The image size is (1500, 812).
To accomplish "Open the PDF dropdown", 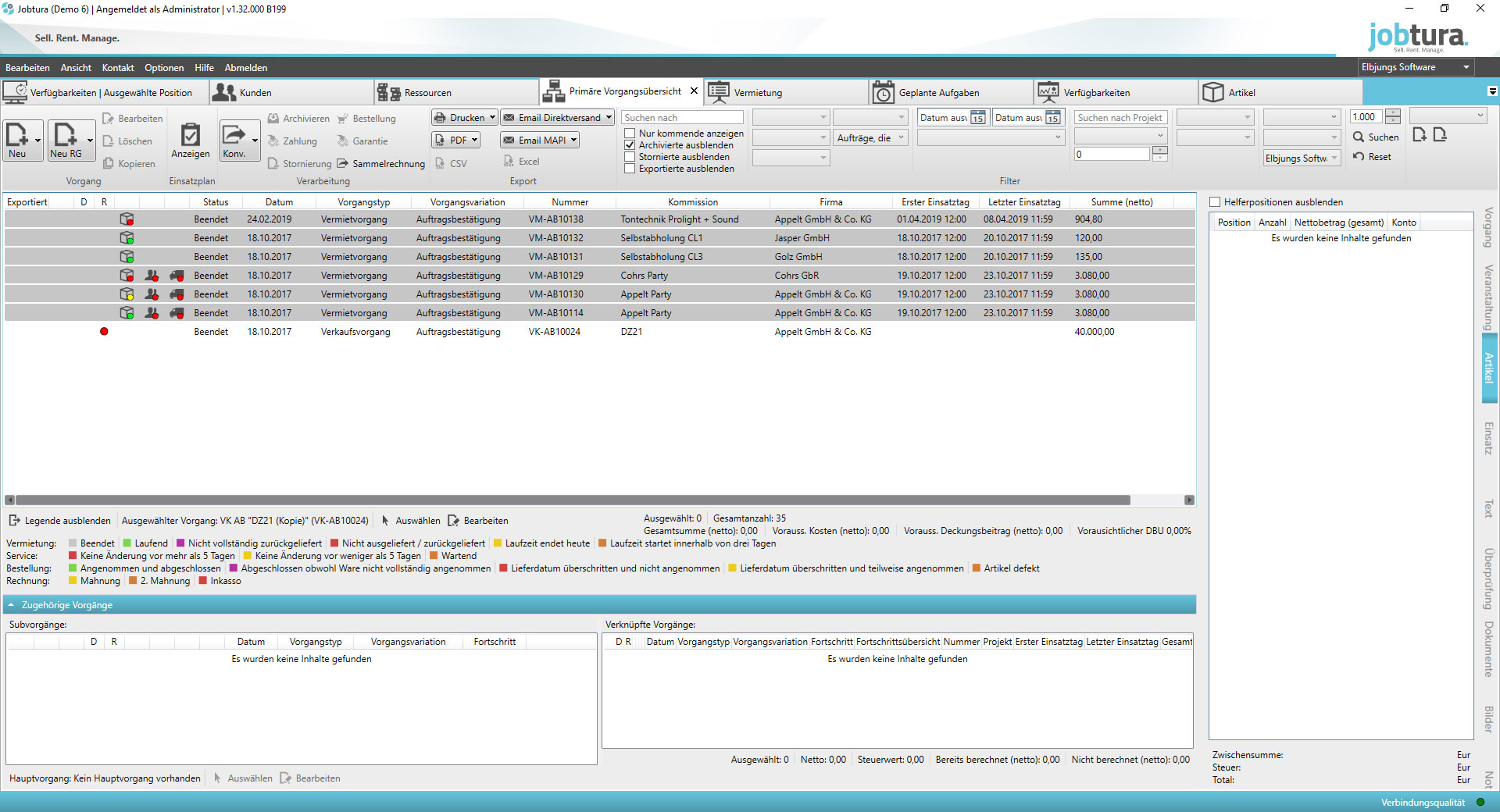I will [473, 141].
